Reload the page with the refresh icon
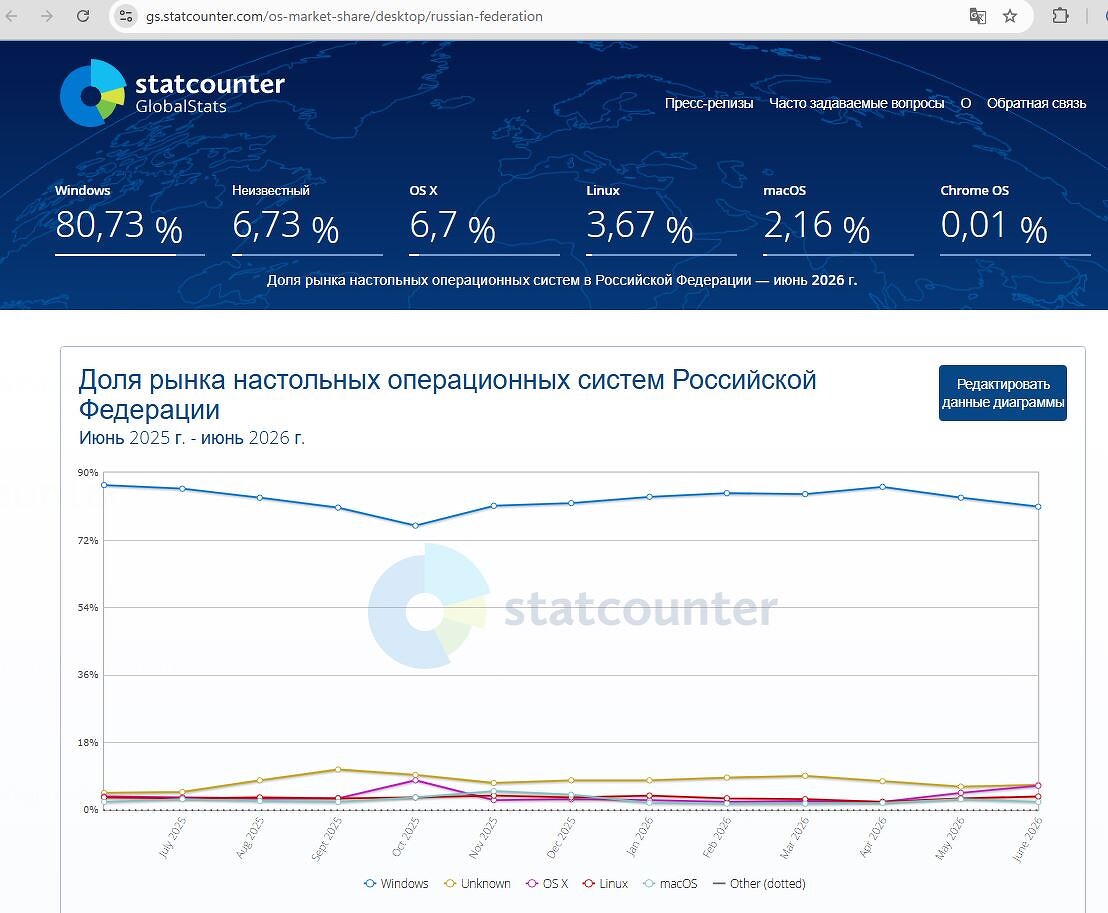Screen dimensions: 1108x913 click(83, 16)
